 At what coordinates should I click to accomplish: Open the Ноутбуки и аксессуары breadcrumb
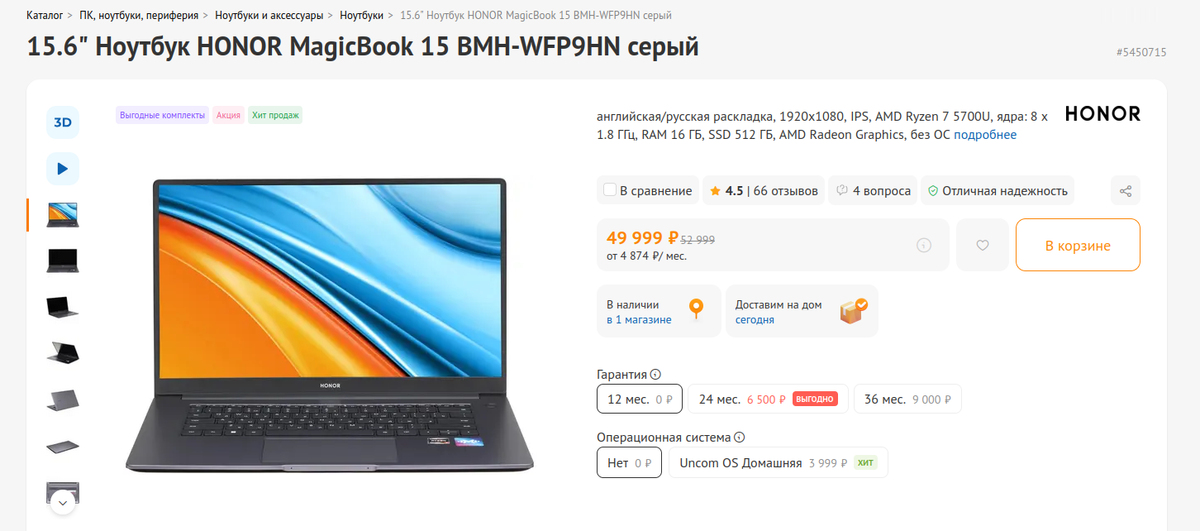point(270,16)
